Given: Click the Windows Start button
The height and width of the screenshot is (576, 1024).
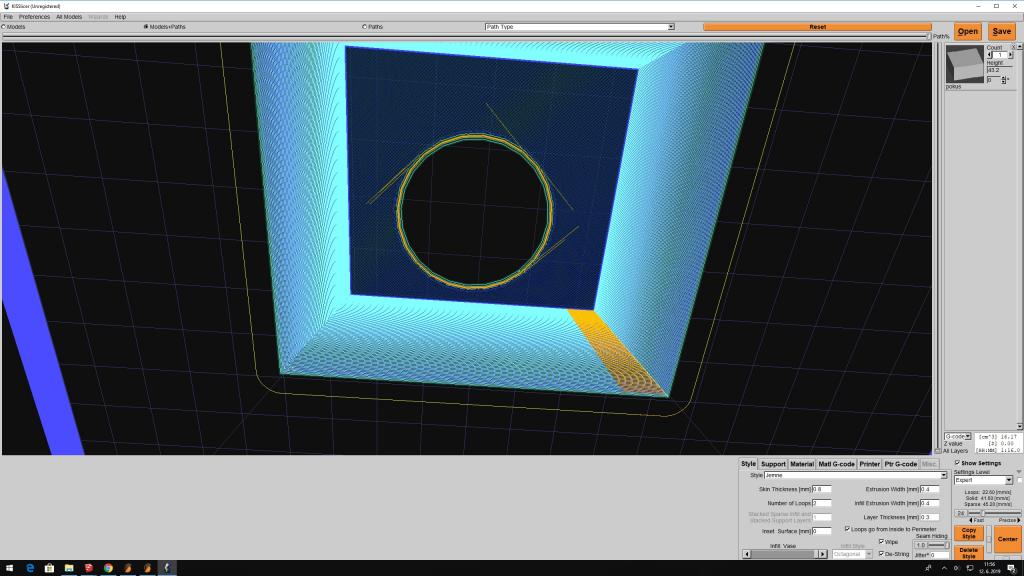Looking at the screenshot, I should click(x=9, y=568).
